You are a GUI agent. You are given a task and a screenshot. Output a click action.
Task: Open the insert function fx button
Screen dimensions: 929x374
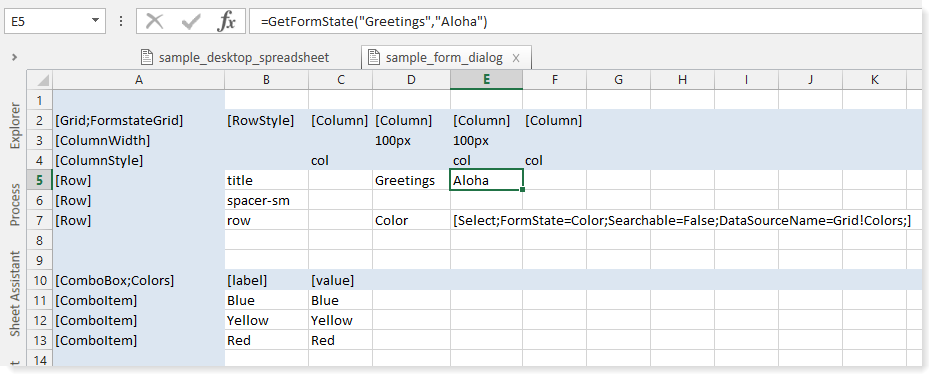pos(226,22)
